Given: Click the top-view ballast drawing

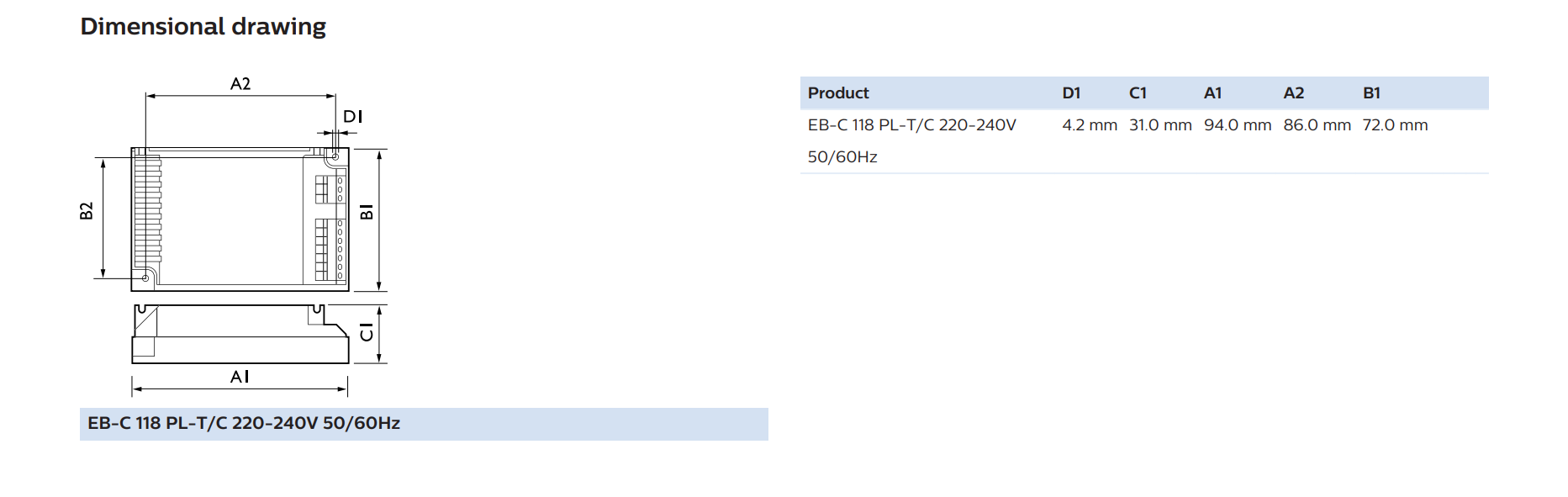Looking at the screenshot, I should [240, 219].
